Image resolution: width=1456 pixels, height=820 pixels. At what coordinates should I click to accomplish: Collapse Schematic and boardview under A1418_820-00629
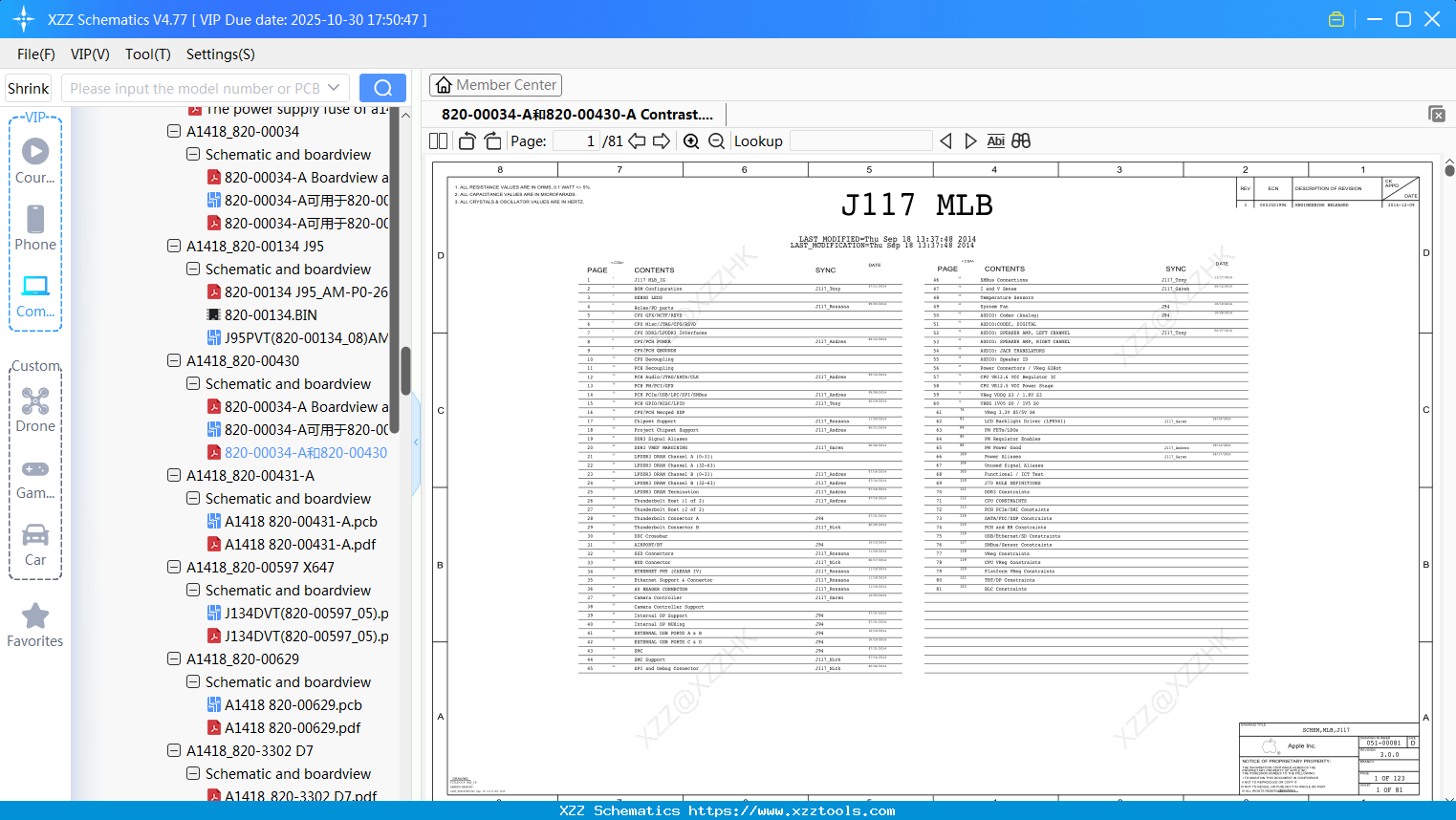pos(193,682)
